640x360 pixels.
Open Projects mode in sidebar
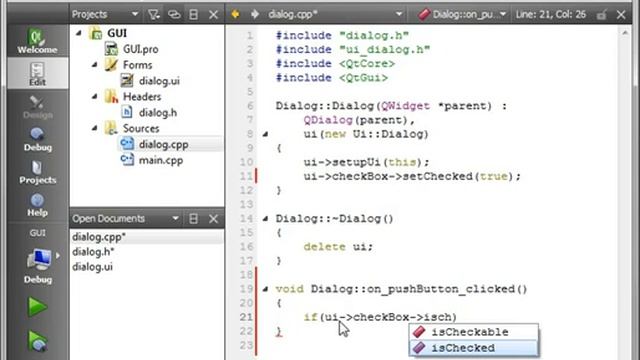[37, 172]
